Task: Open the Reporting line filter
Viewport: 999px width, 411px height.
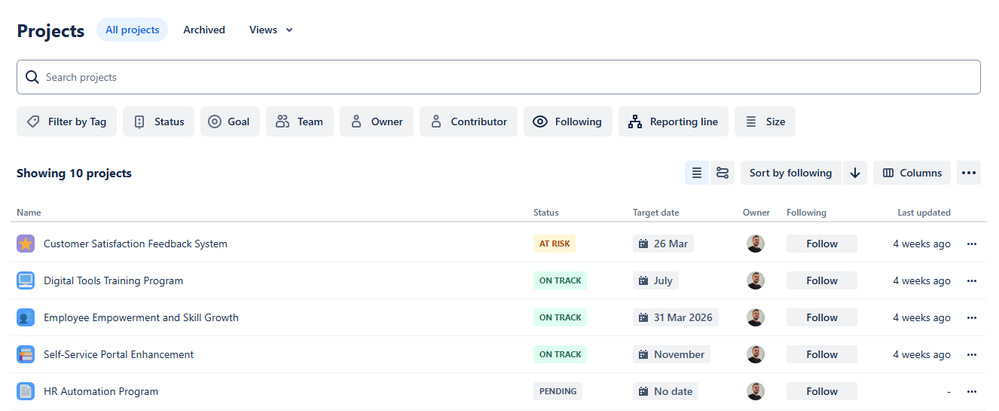Action: coord(673,122)
